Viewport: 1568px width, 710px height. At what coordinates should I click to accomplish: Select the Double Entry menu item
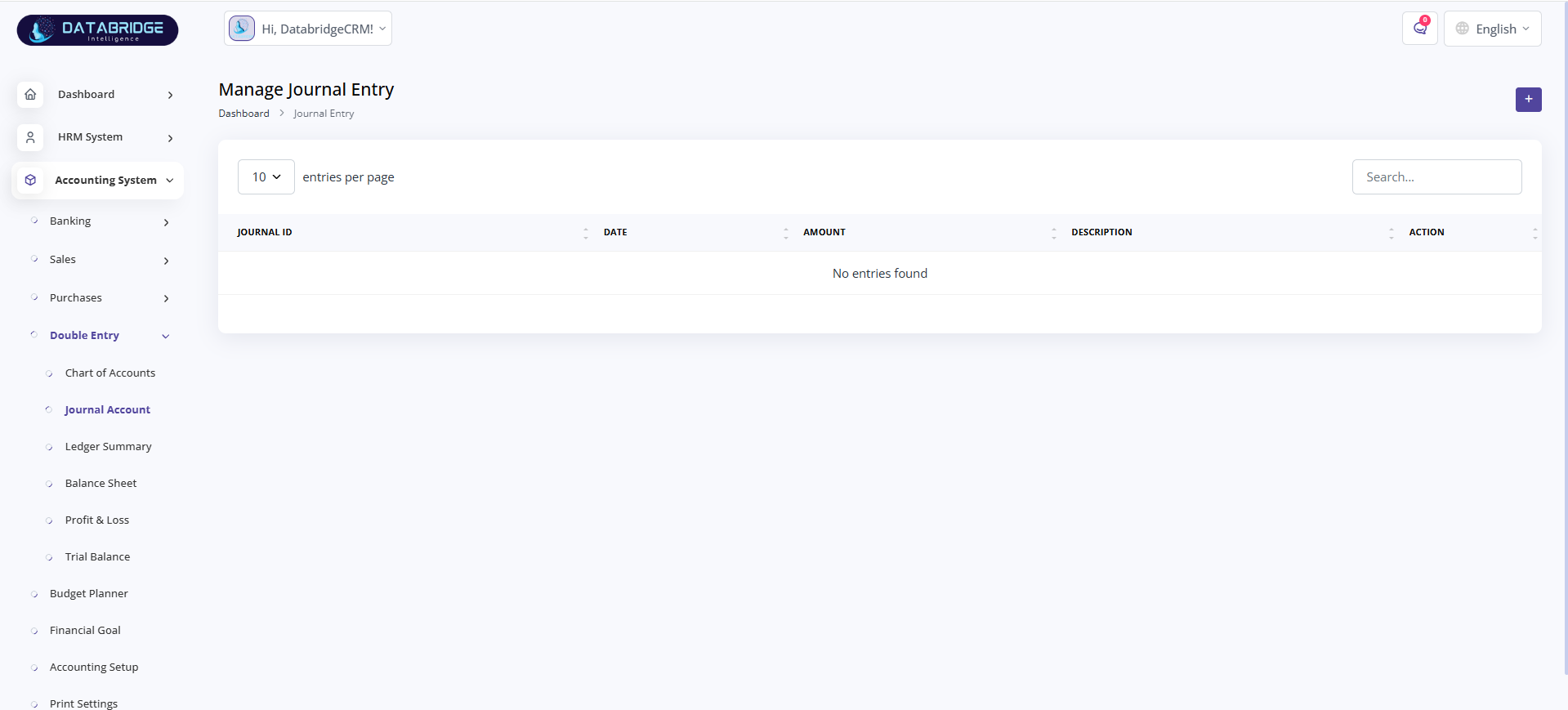pos(84,336)
